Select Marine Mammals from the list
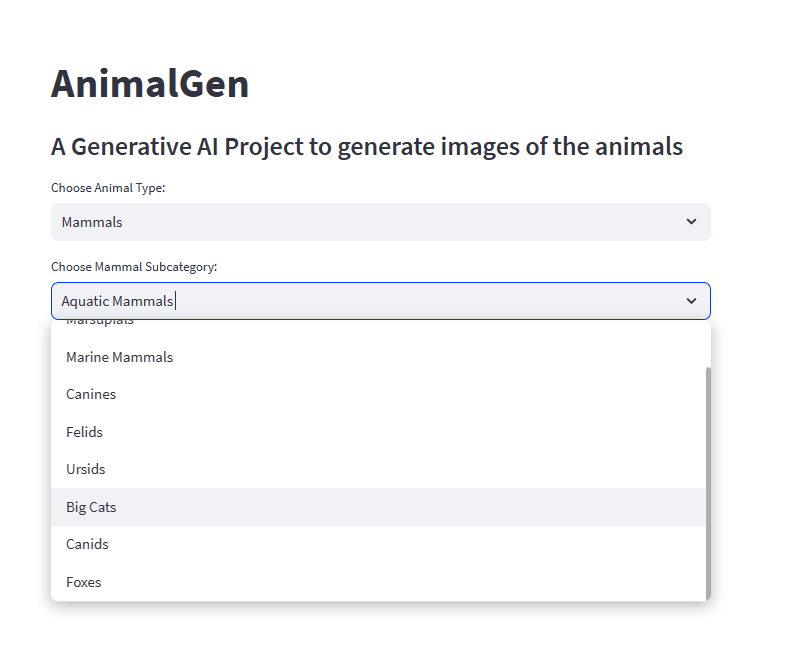Image resolution: width=811 pixels, height=667 pixels. pyautogui.click(x=119, y=357)
